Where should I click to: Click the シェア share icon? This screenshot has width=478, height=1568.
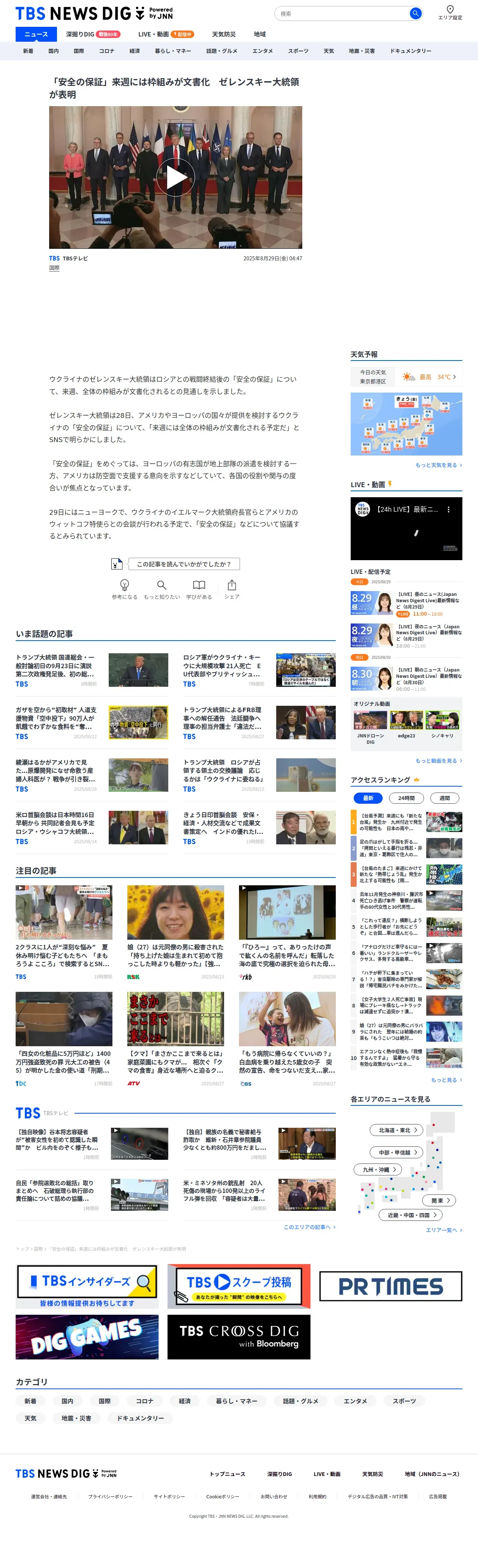(x=232, y=585)
